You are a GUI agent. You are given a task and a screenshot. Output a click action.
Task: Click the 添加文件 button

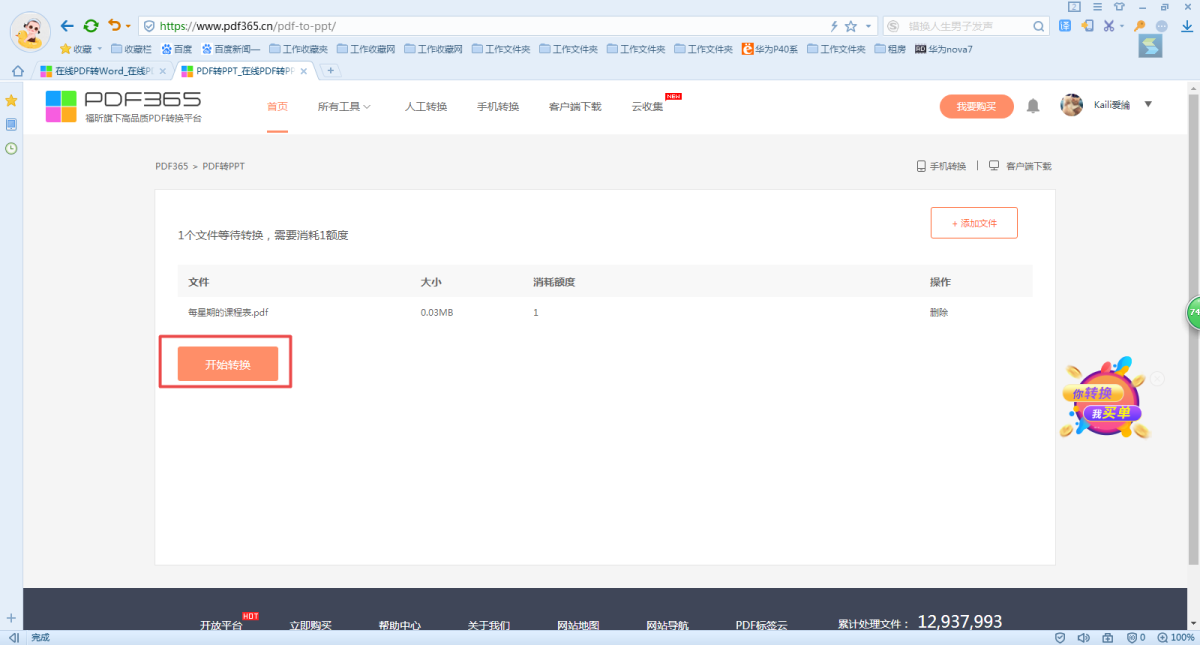click(973, 223)
